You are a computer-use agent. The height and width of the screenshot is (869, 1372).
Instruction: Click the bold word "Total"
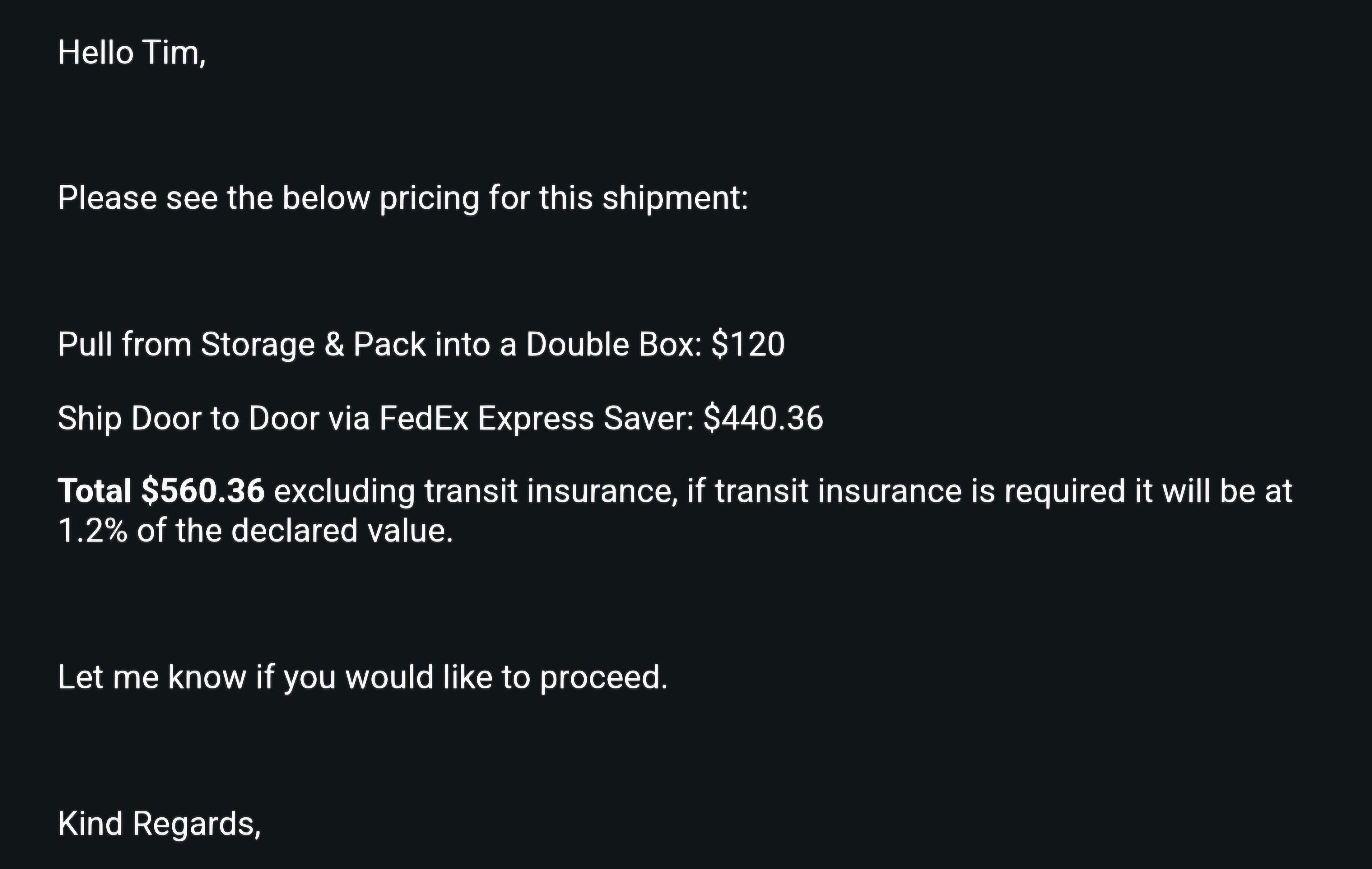pos(95,491)
